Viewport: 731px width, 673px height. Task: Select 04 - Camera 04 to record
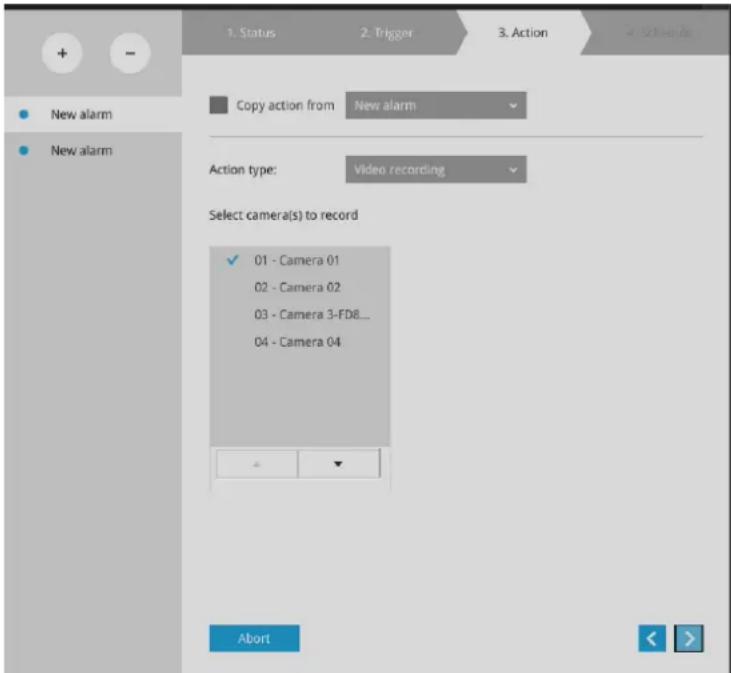299,342
